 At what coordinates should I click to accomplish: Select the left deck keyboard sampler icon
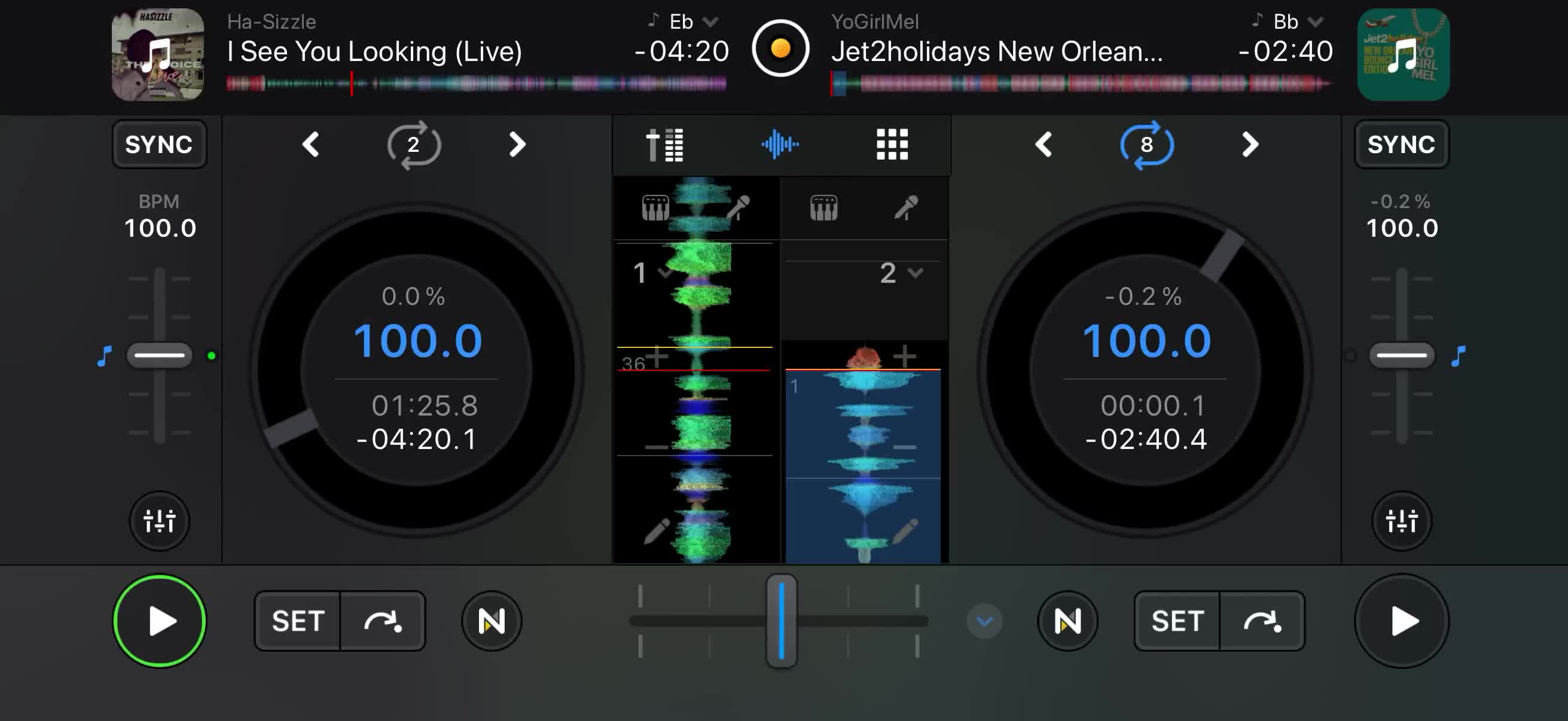pyautogui.click(x=655, y=207)
